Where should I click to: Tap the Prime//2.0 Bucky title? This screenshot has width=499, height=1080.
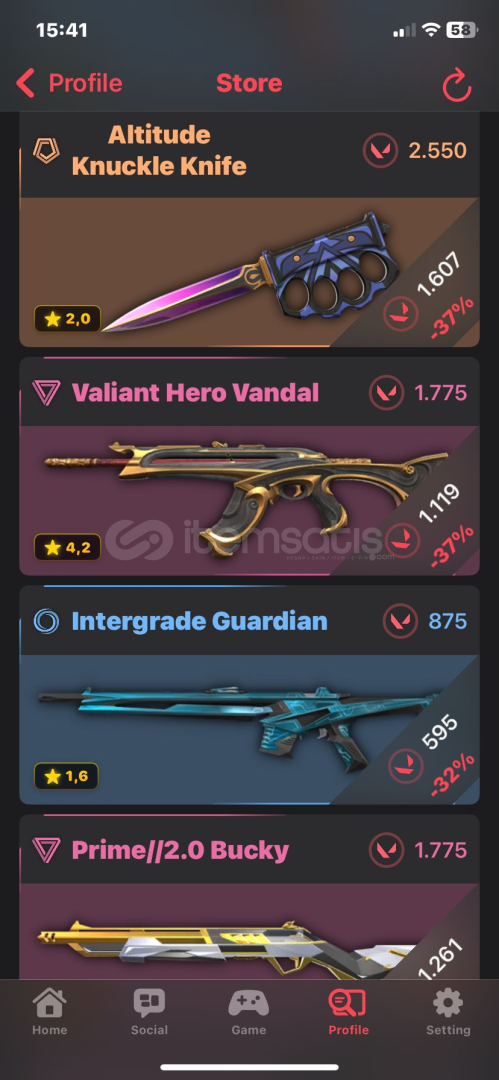[x=180, y=850]
